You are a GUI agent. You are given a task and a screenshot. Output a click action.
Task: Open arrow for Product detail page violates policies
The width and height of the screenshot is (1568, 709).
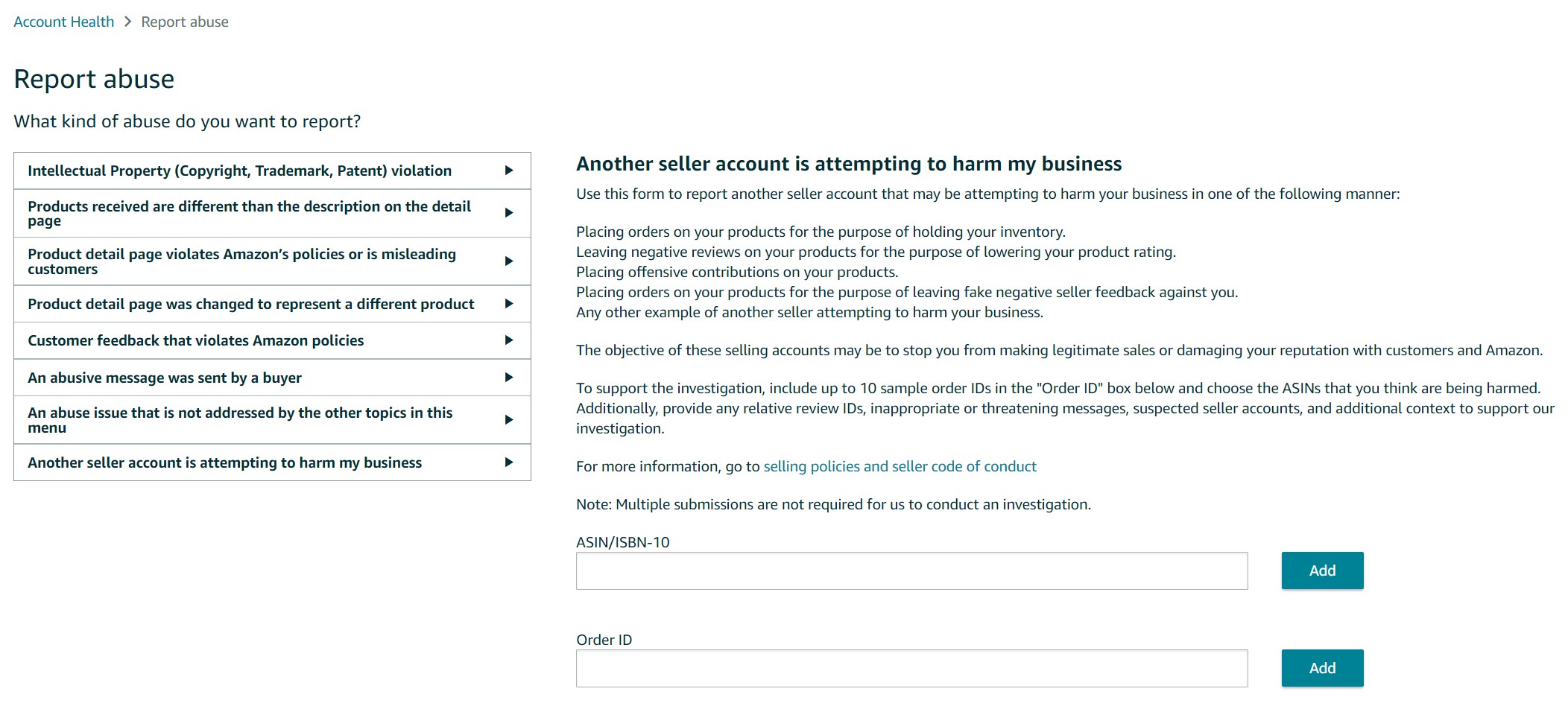pos(509,261)
